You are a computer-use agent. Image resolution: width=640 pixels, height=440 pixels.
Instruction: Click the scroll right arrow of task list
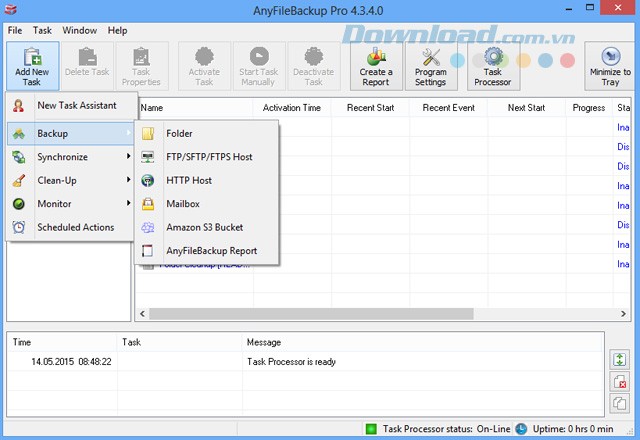pyautogui.click(x=623, y=314)
